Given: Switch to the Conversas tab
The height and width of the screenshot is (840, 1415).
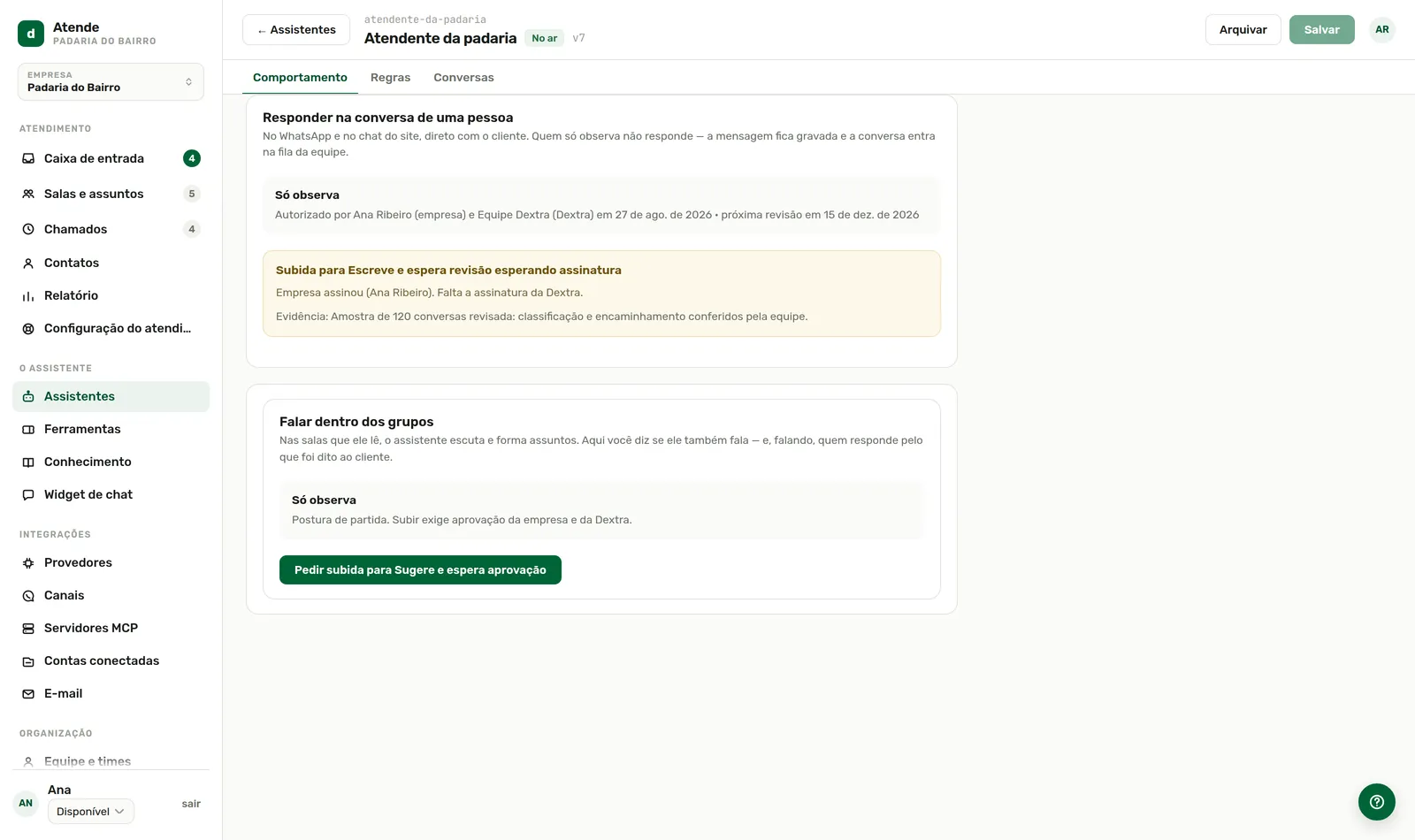Looking at the screenshot, I should (463, 77).
